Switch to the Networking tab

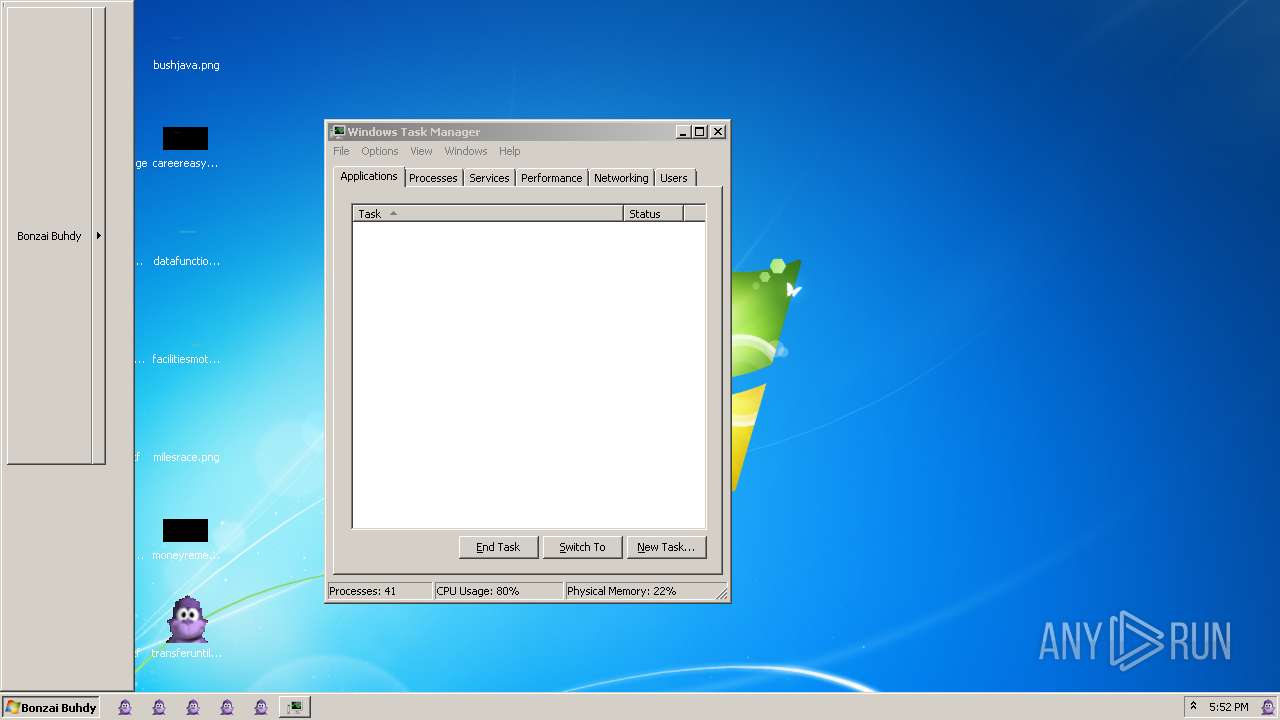(621, 178)
